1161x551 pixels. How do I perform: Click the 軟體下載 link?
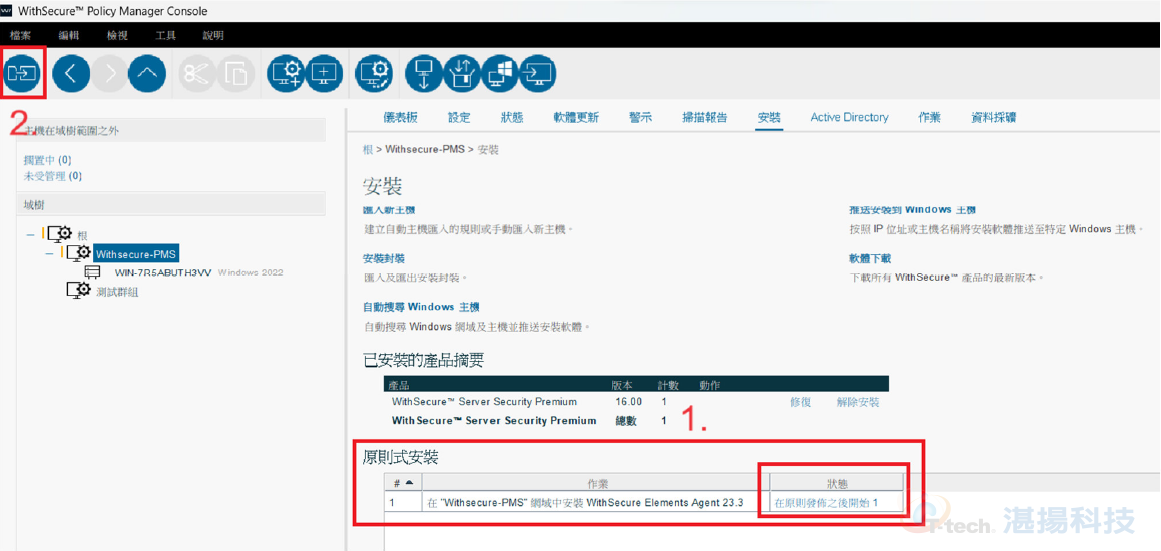[x=870, y=258]
